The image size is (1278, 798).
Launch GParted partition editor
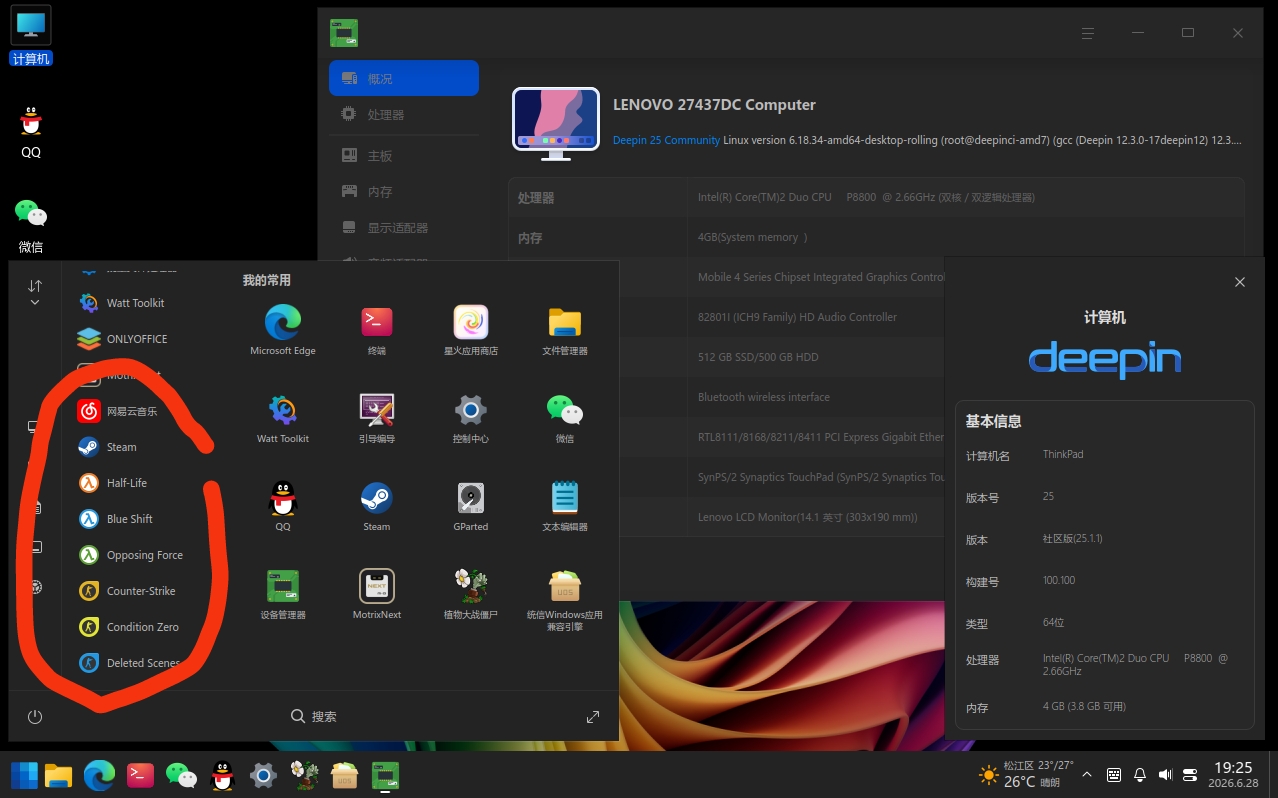coord(471,506)
